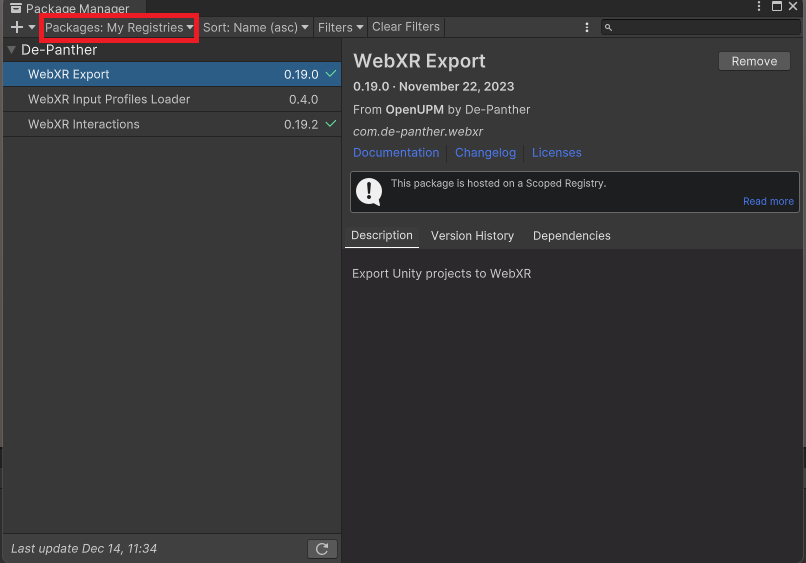Click Export Unity projects to WebXR description
Screen dimensions: 806x563
coord(442,274)
